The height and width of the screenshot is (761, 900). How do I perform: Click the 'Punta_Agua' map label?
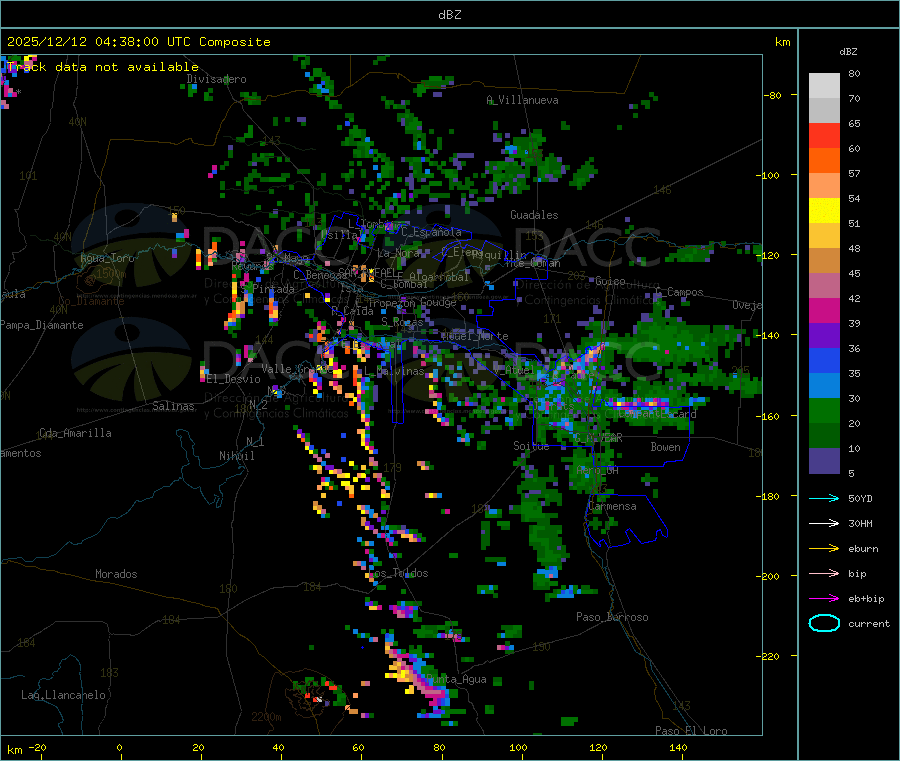pos(457,679)
